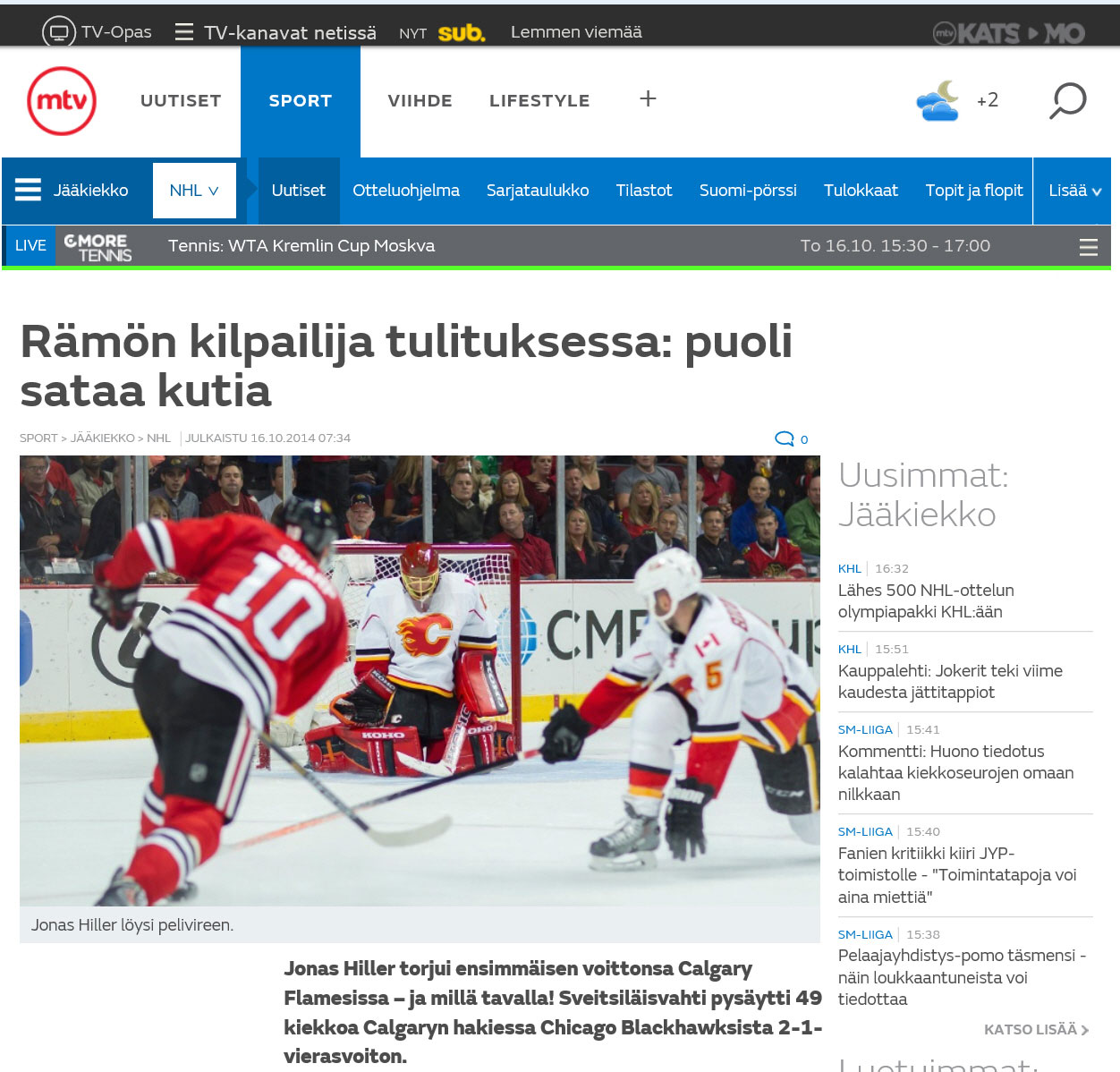Open the Sport main section tab
Viewport: 1120px width, 1072px height.
click(x=301, y=101)
